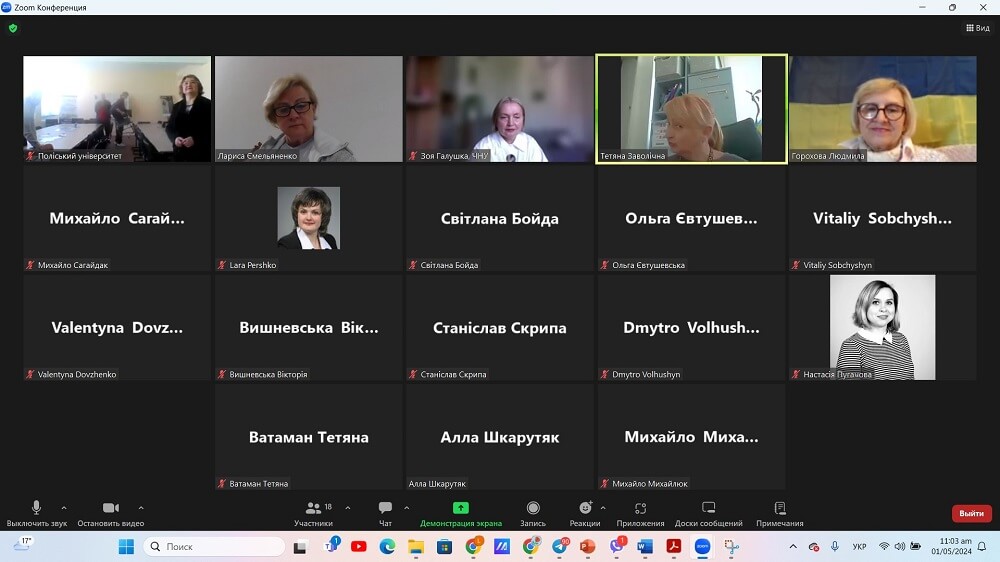Screen dimensions: 1000x562
Task: Start screen sharing with green button
Action: tap(460, 508)
